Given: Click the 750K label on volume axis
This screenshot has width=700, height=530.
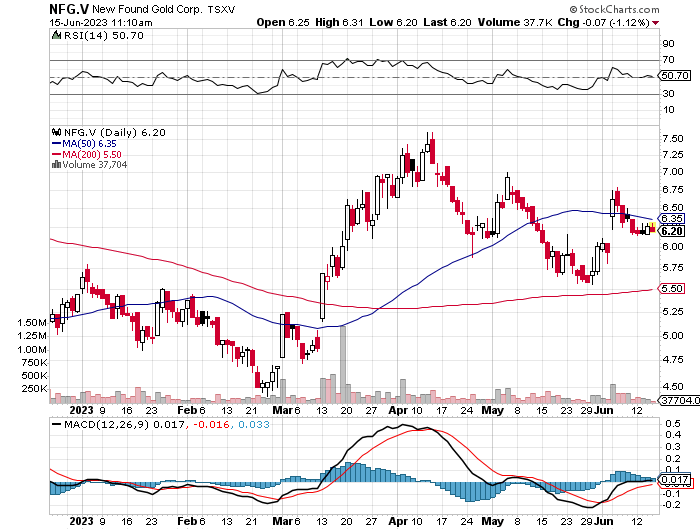Looking at the screenshot, I should point(34,363).
